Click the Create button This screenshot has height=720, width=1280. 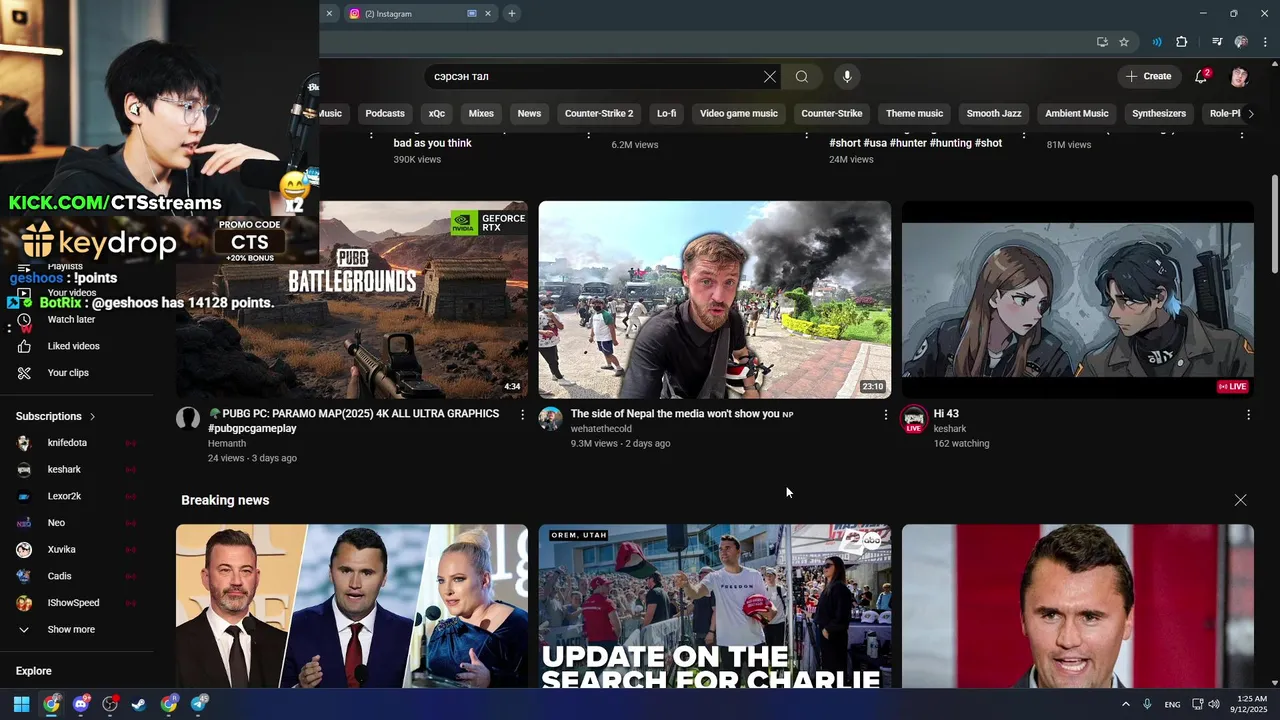(1148, 76)
